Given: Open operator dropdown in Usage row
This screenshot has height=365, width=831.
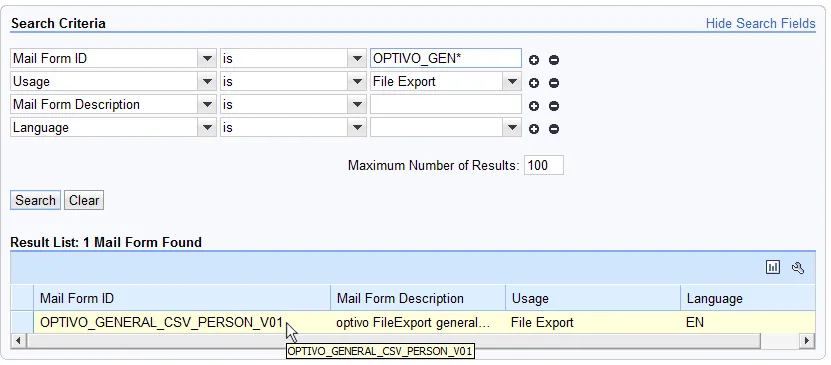Looking at the screenshot, I should (357, 82).
